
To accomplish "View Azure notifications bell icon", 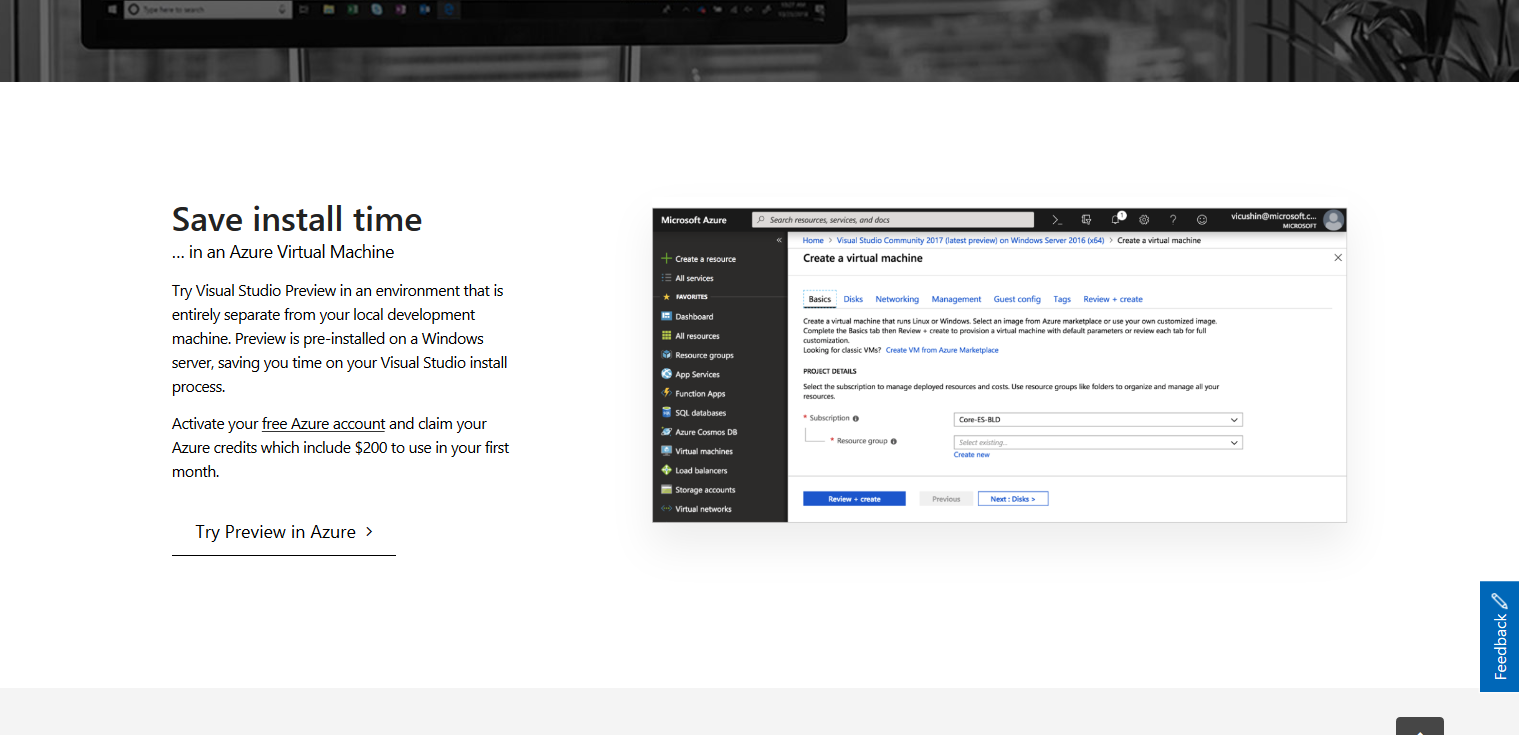I will (x=1114, y=219).
